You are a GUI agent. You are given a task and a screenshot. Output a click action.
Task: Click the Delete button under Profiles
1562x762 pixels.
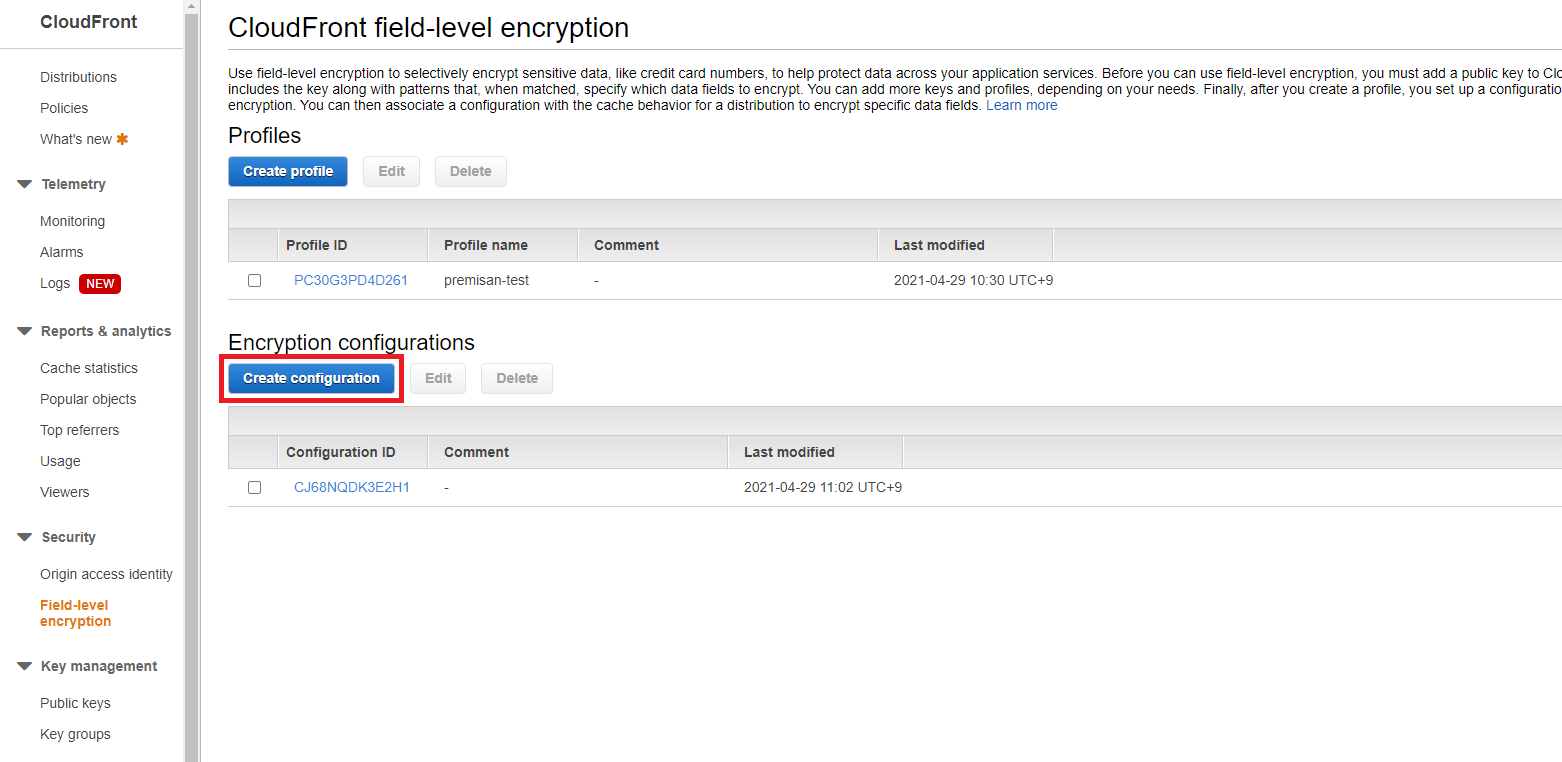470,171
